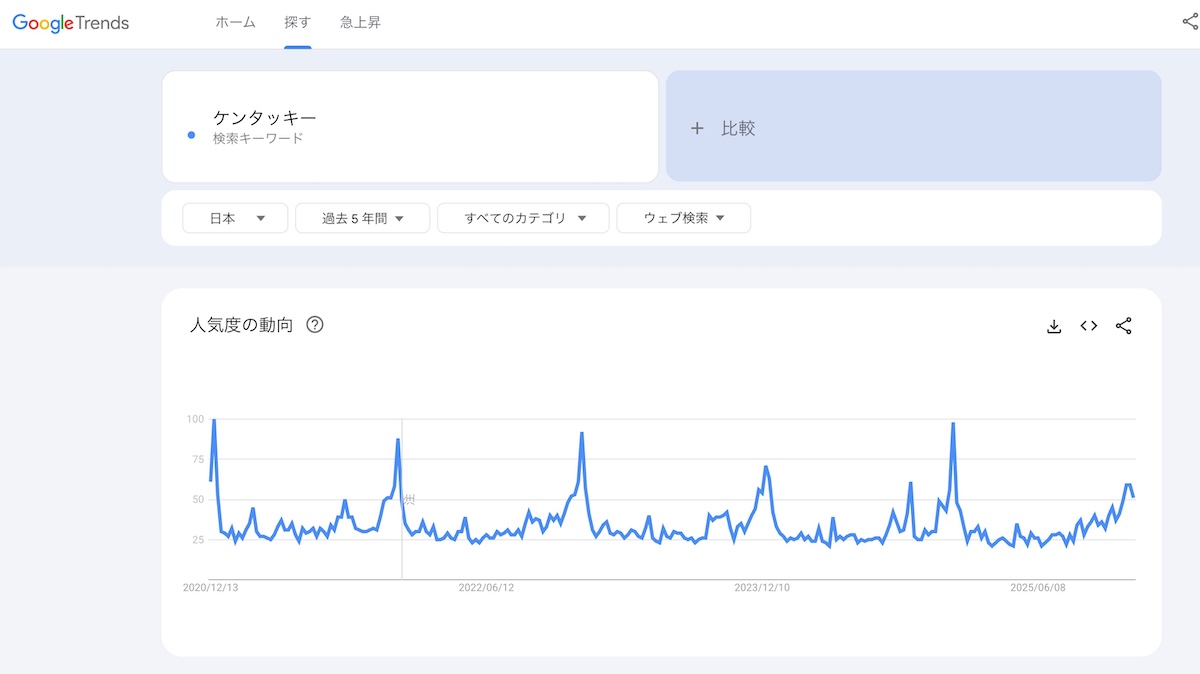Click blue dot beside ケンタッキー keyword
Viewport: 1200px width, 674px height.
click(x=191, y=135)
